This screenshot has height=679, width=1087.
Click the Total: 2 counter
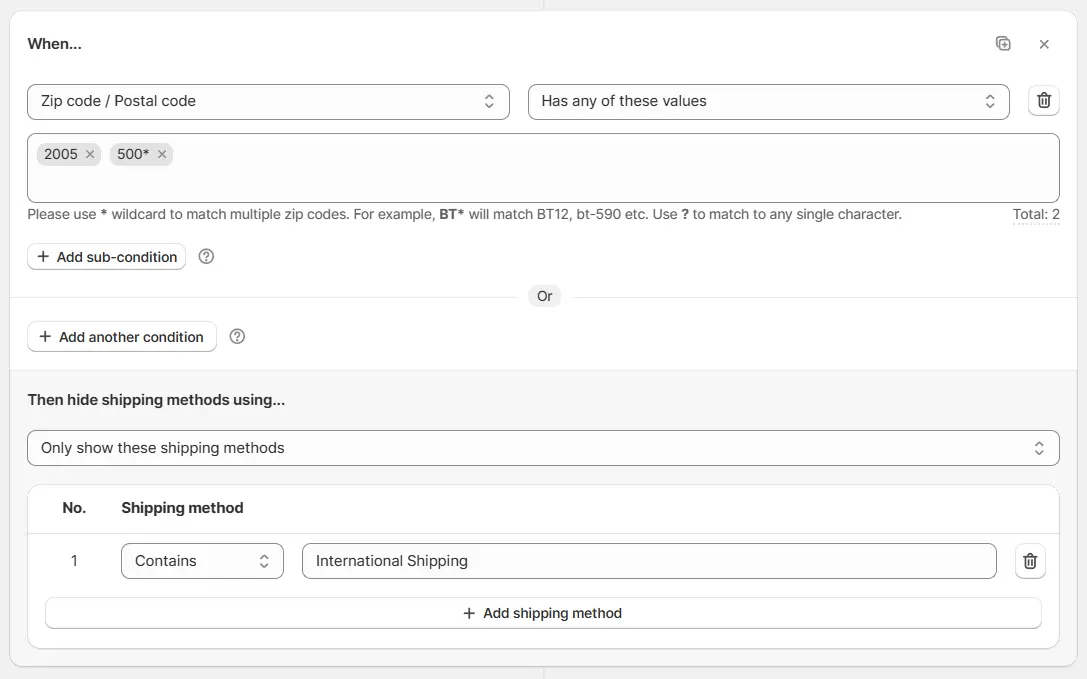pyautogui.click(x=1036, y=214)
